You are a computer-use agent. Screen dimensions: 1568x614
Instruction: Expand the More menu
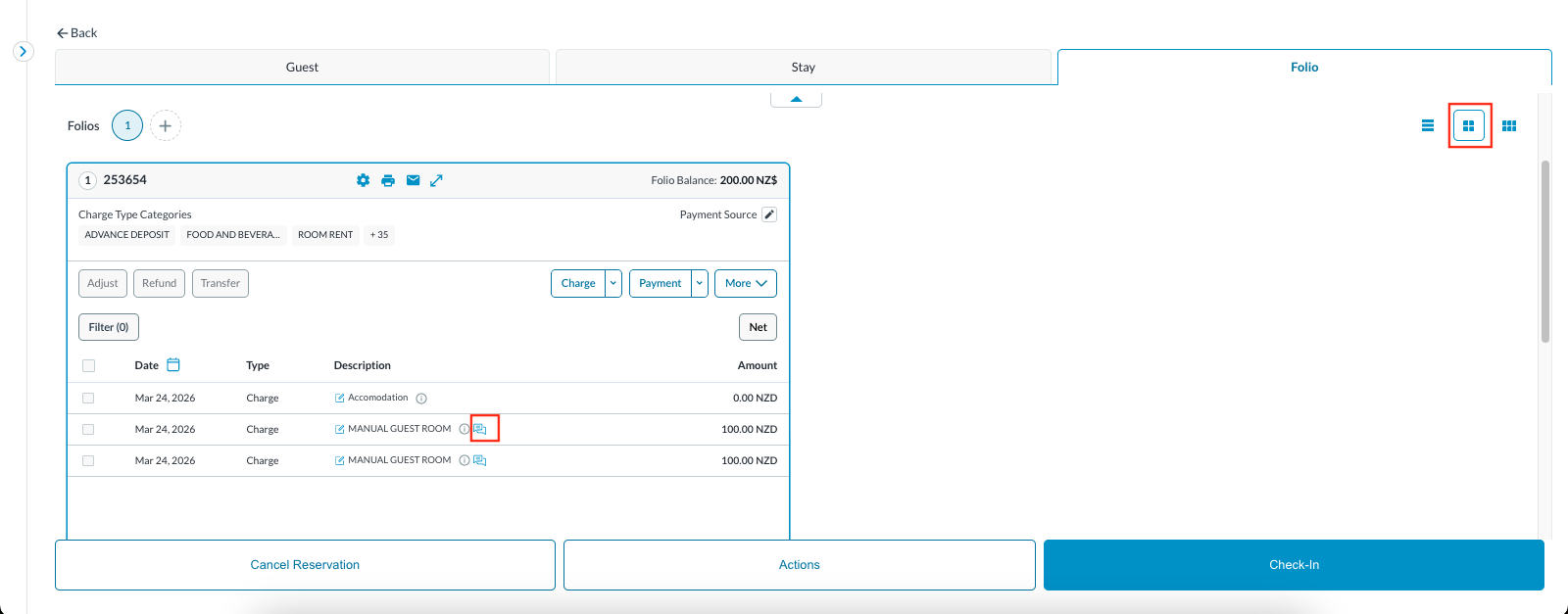pyautogui.click(x=746, y=283)
